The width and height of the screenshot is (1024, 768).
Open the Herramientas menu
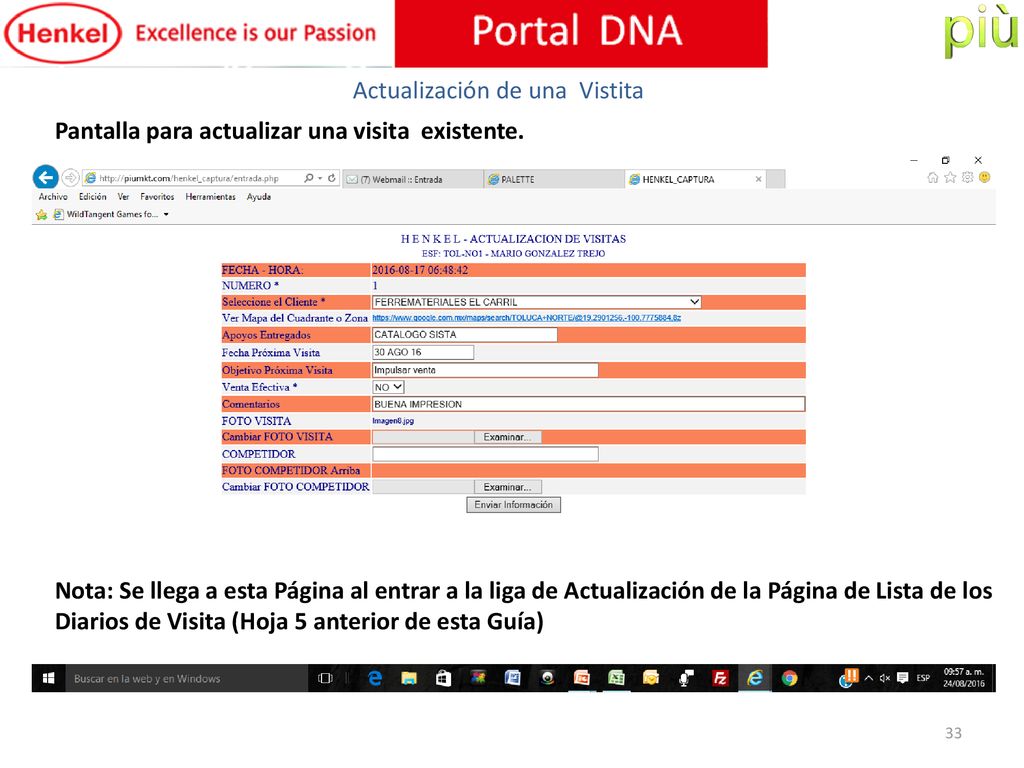click(210, 197)
